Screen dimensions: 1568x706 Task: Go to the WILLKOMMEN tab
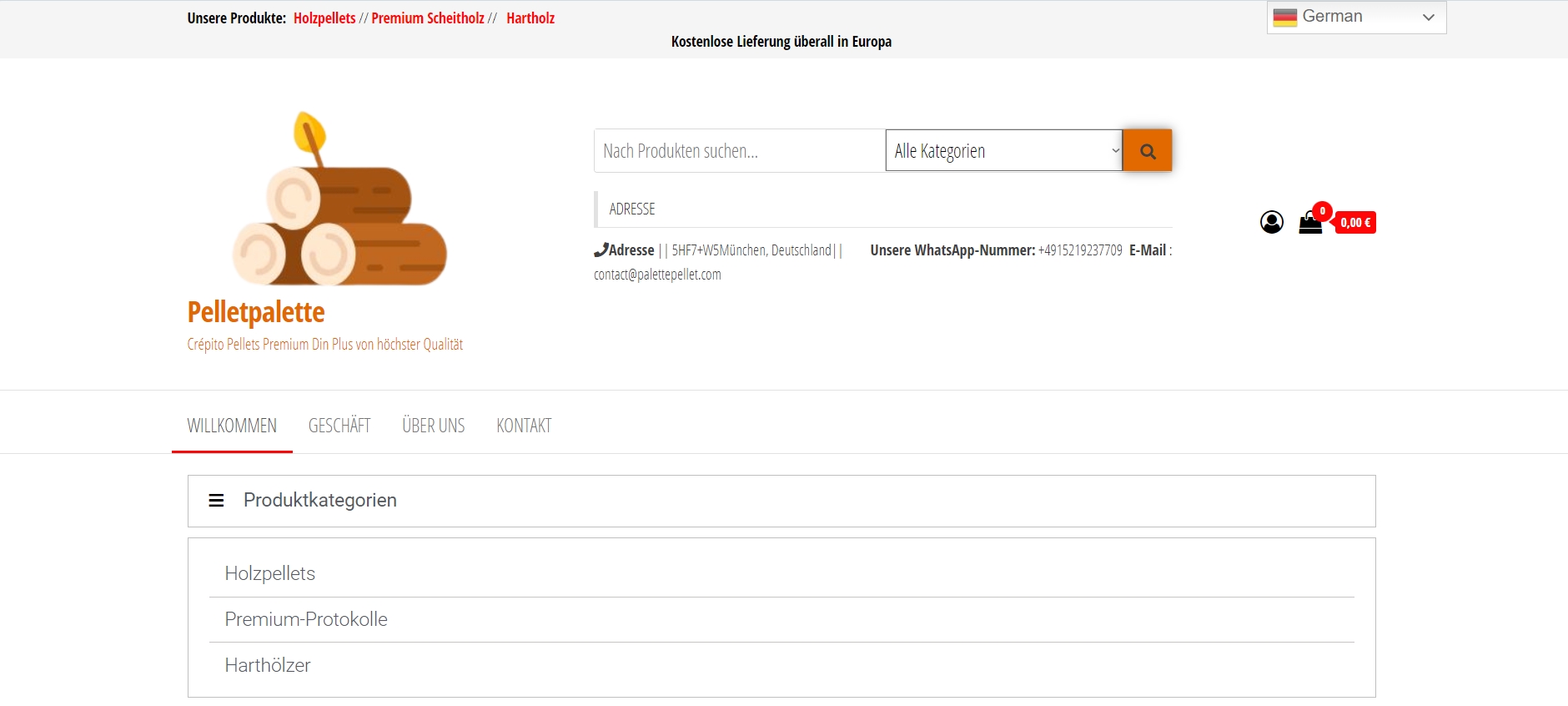tap(232, 426)
